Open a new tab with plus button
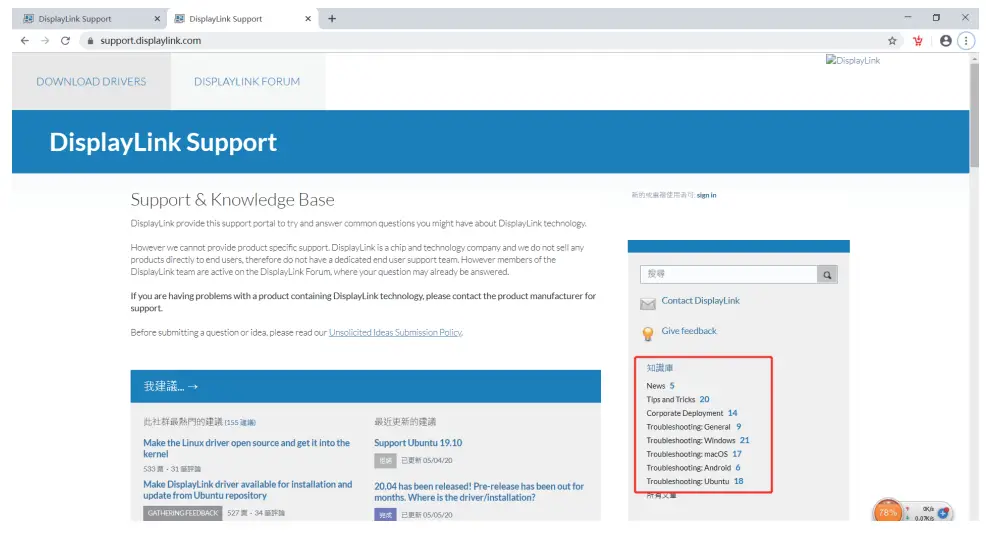The width and height of the screenshot is (986, 538). click(332, 19)
